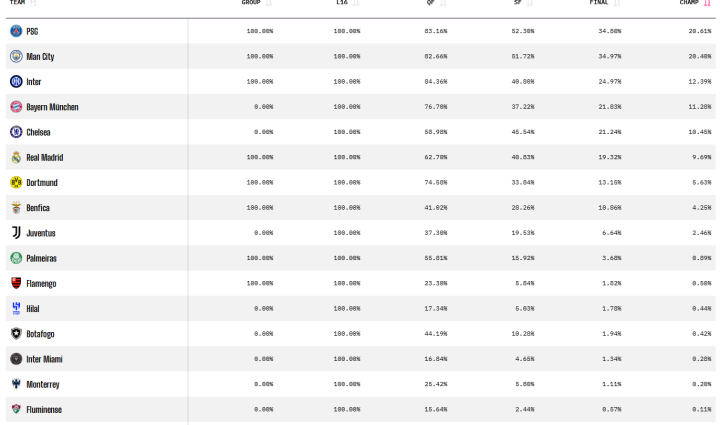
Task: Select the Inter club logo
Action: pos(16,82)
